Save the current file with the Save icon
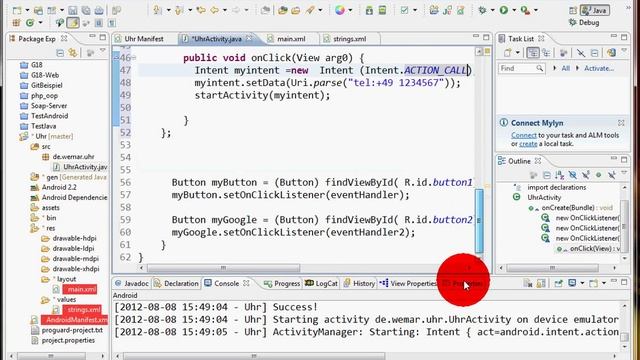Viewport: 640px width, 360px height. [73, 10]
